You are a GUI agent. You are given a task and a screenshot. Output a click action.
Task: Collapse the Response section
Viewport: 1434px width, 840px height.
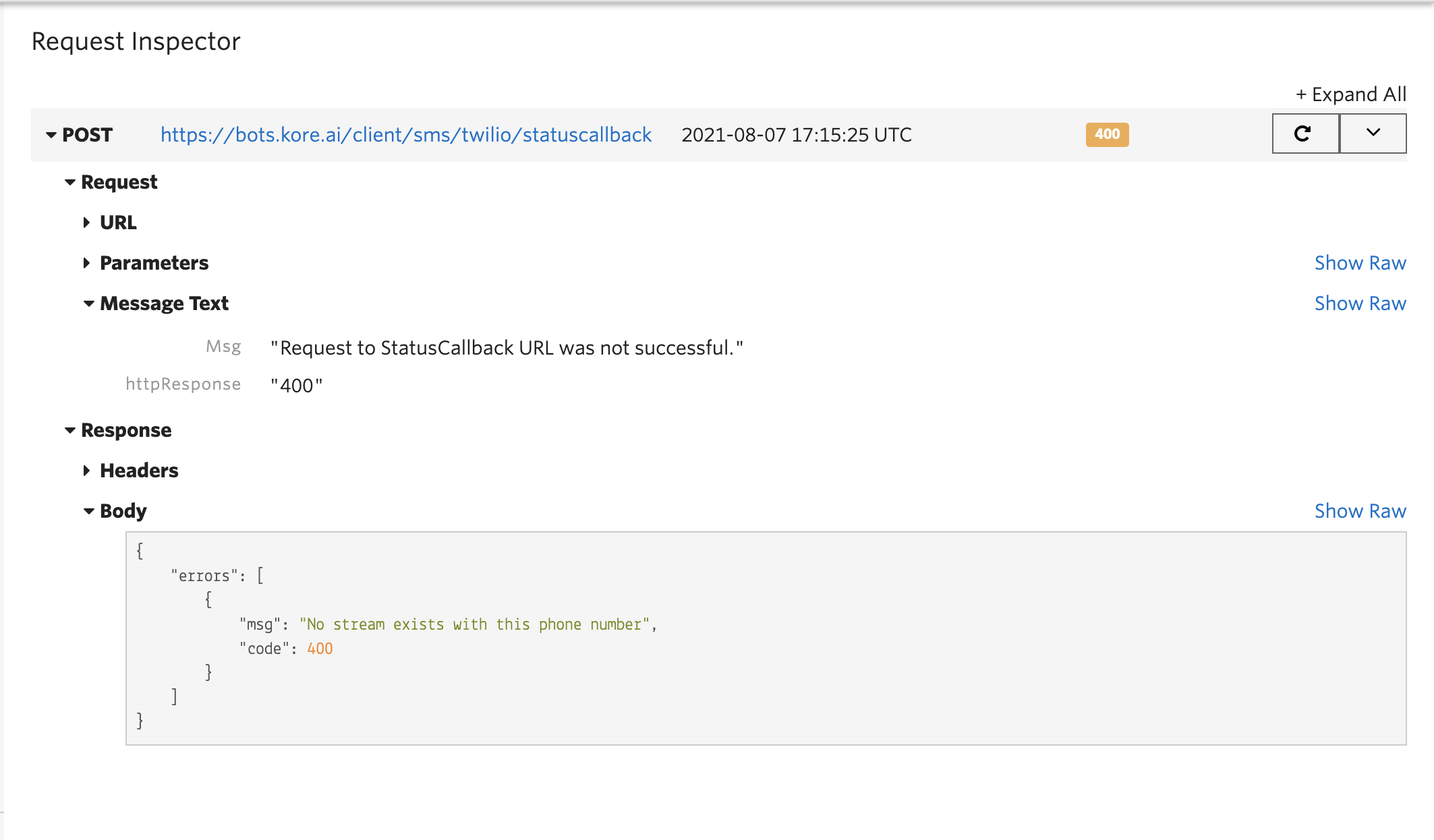click(x=70, y=430)
